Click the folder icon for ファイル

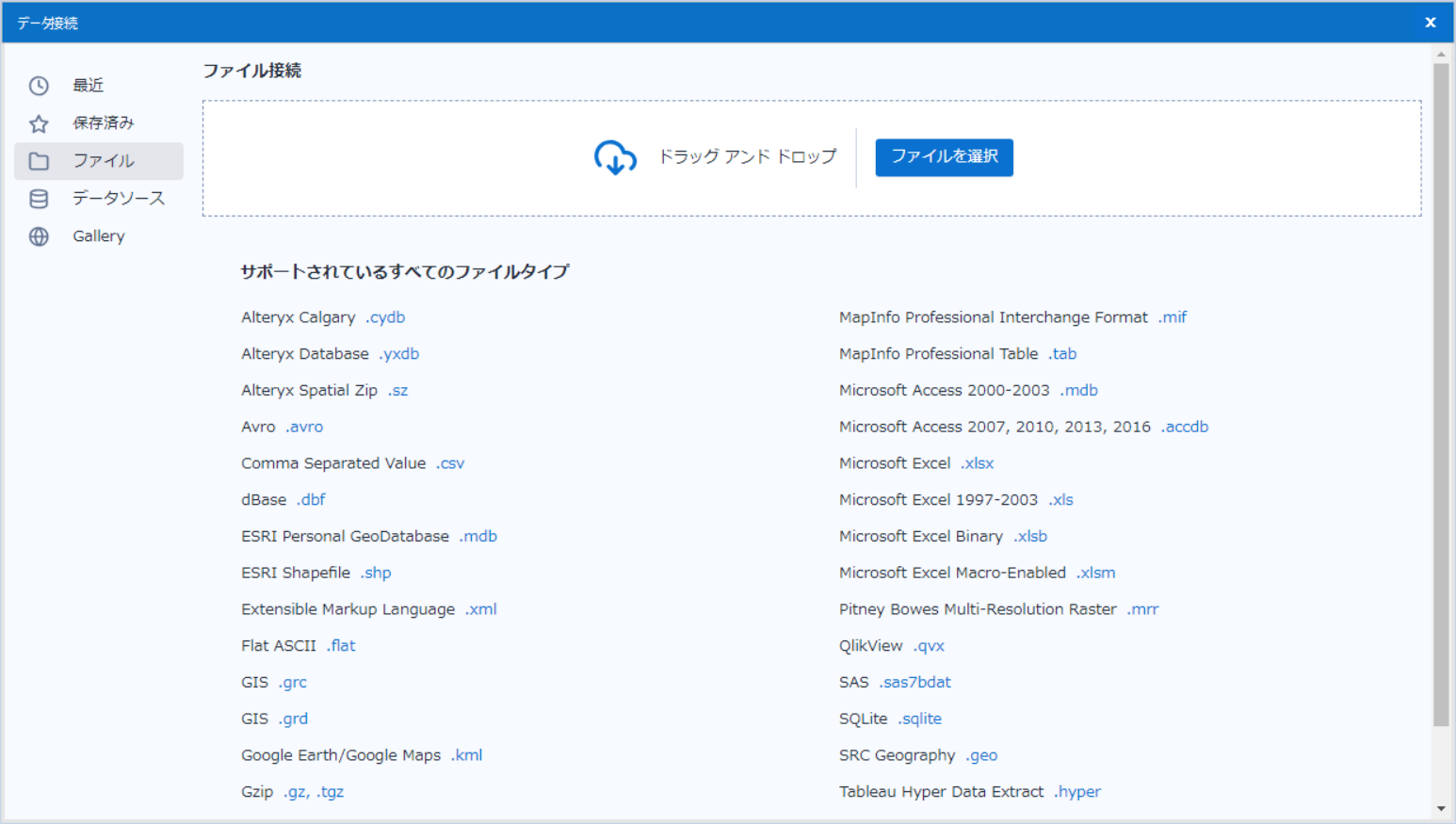pyautogui.click(x=39, y=161)
